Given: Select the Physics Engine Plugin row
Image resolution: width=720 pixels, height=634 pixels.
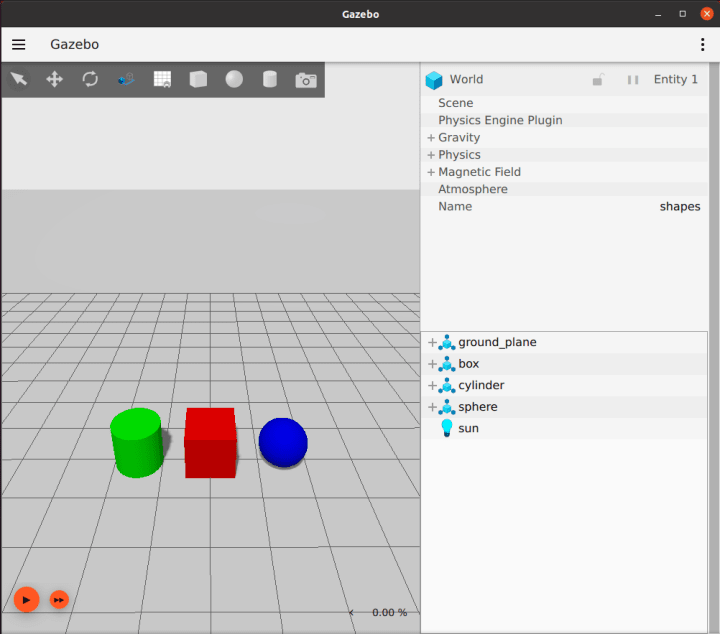Looking at the screenshot, I should click(x=564, y=120).
